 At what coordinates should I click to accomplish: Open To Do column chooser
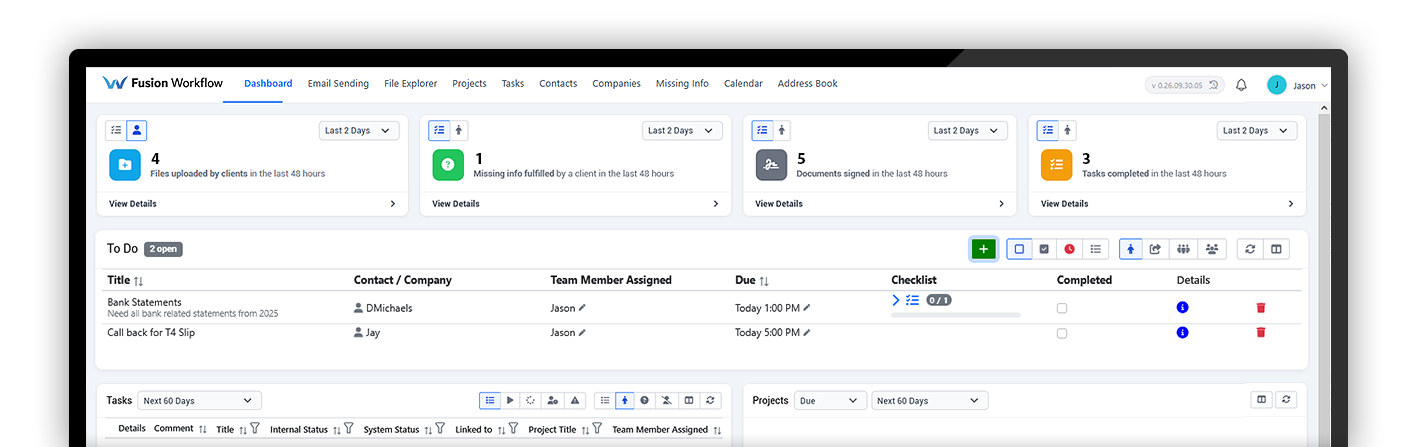(x=1276, y=249)
